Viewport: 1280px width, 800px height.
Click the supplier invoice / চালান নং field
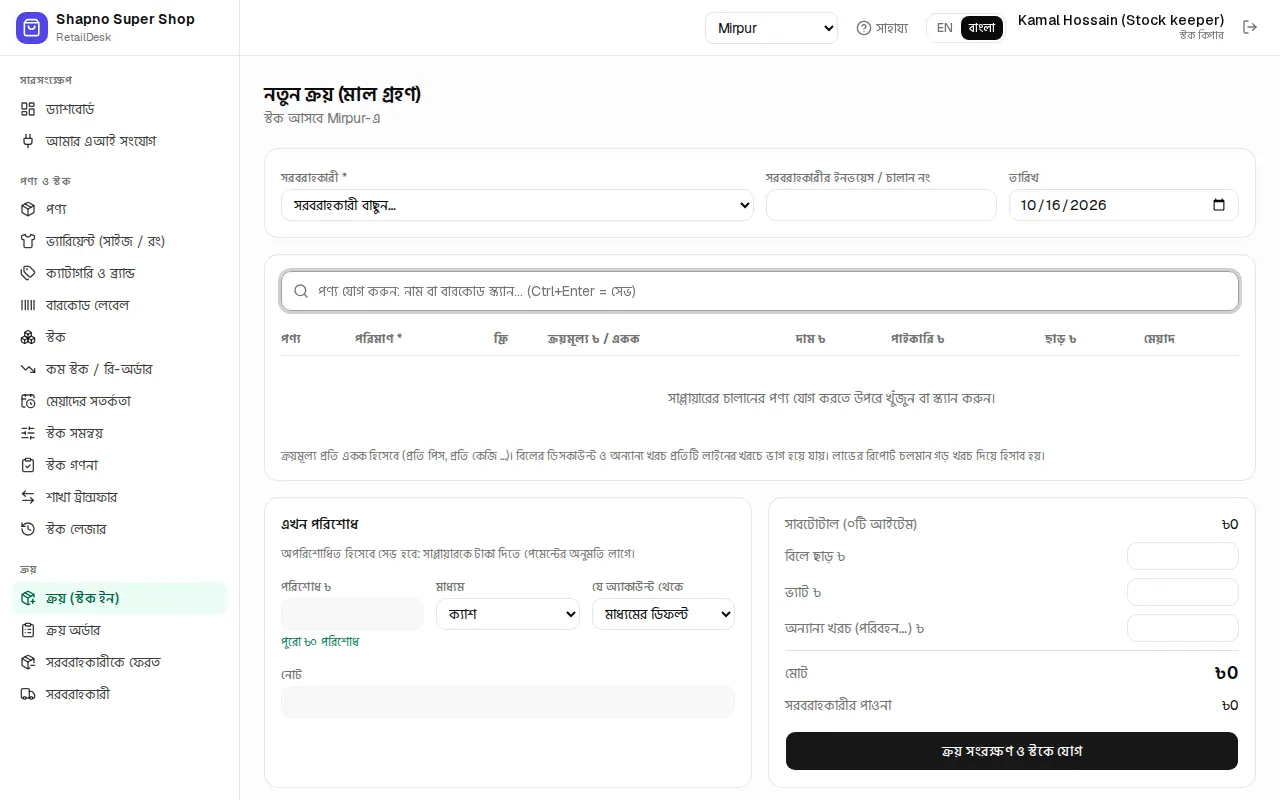[x=881, y=205]
